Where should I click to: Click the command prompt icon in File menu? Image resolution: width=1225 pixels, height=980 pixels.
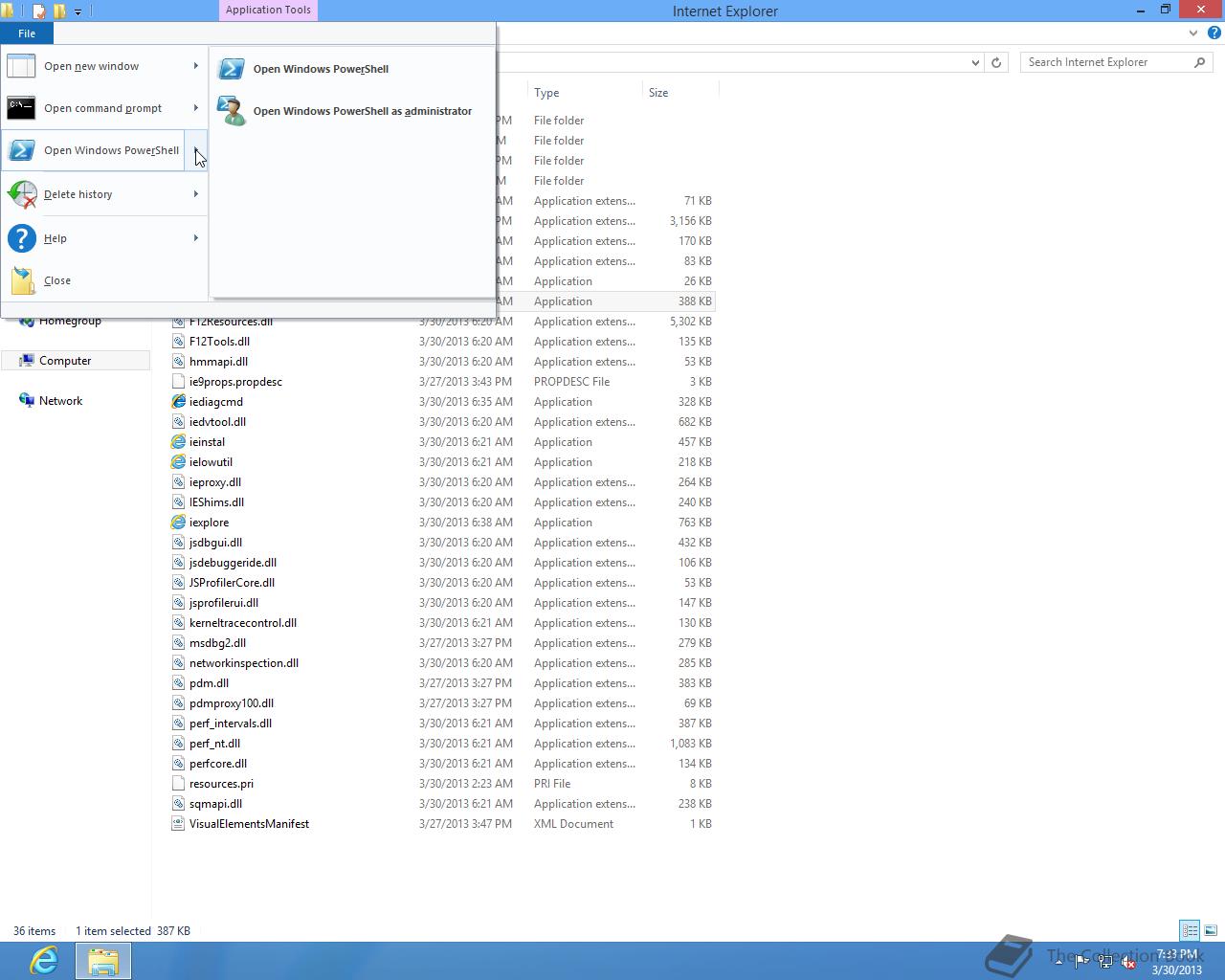pyautogui.click(x=21, y=108)
